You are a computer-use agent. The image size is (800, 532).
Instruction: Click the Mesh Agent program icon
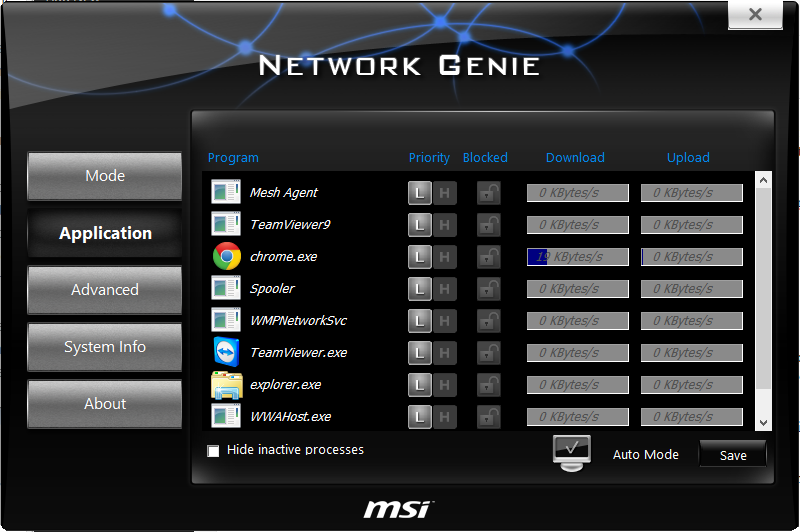226,192
